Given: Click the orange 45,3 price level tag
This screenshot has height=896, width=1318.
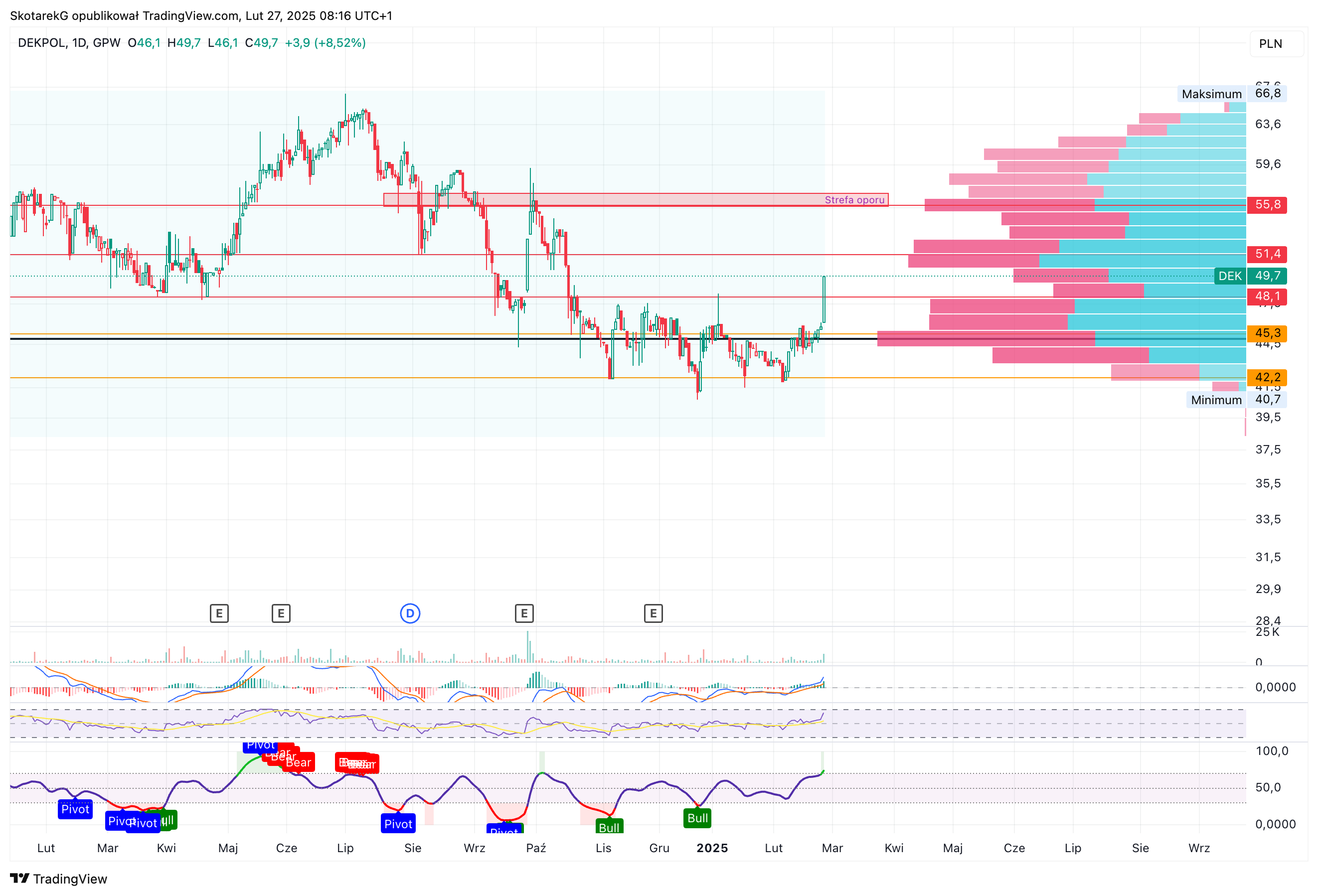Looking at the screenshot, I should pyautogui.click(x=1267, y=333).
